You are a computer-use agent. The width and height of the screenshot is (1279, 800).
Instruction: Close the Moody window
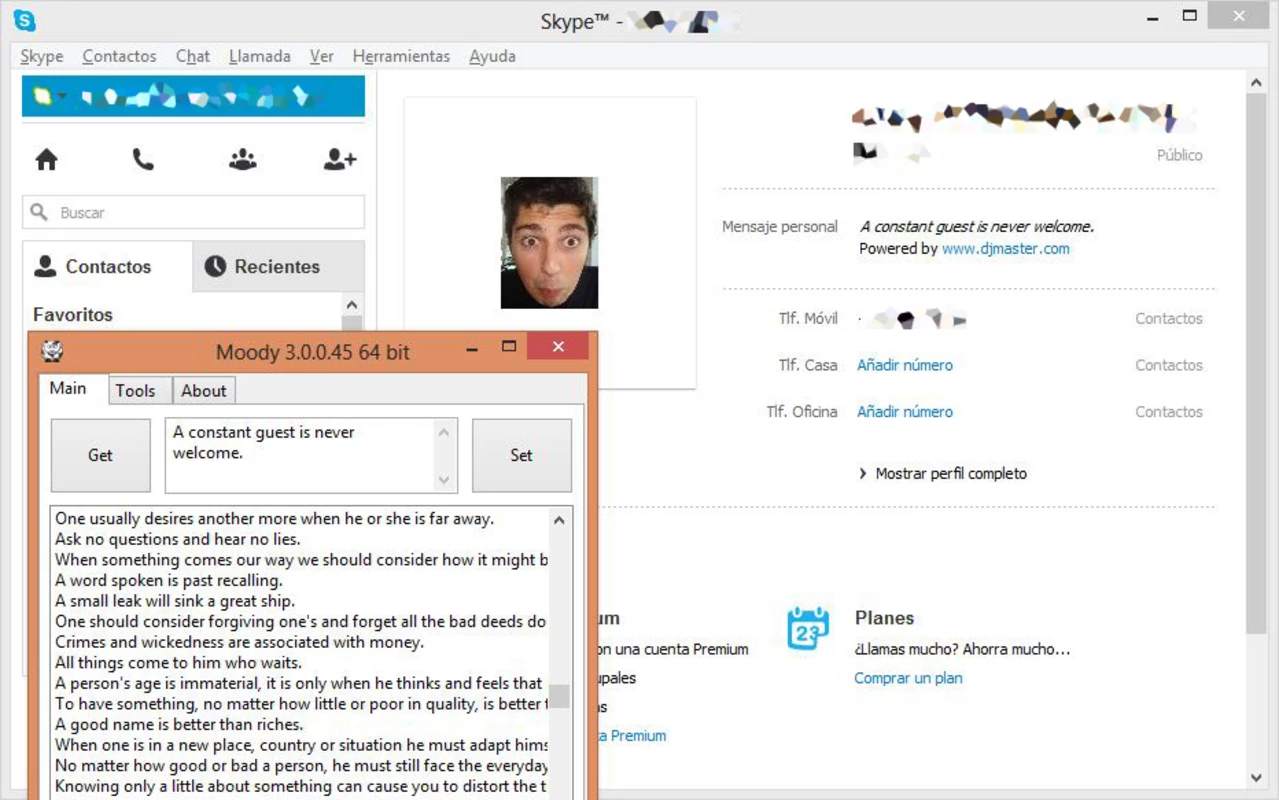coord(558,346)
